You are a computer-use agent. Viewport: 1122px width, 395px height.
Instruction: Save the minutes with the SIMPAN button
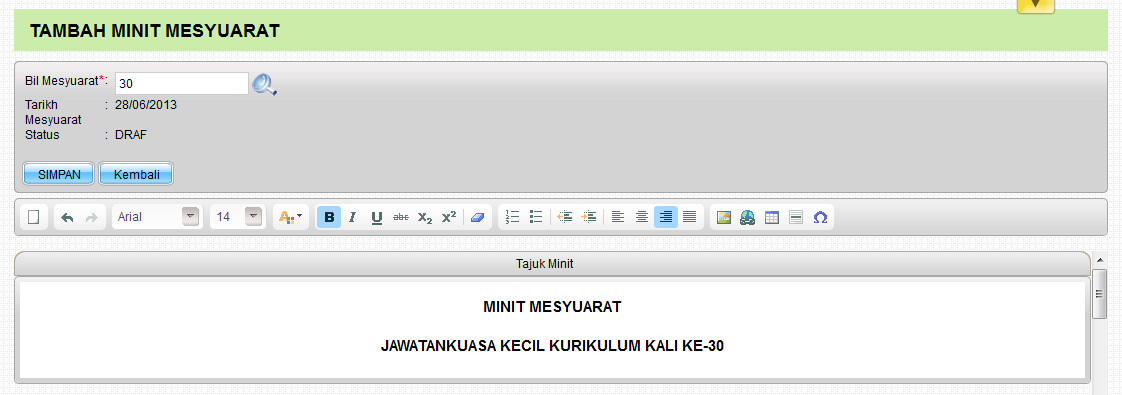pos(59,174)
